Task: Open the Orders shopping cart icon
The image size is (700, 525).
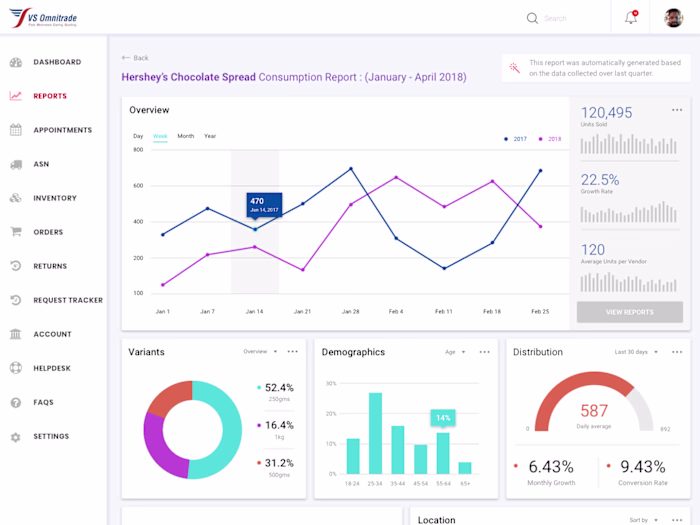Action: point(16,232)
